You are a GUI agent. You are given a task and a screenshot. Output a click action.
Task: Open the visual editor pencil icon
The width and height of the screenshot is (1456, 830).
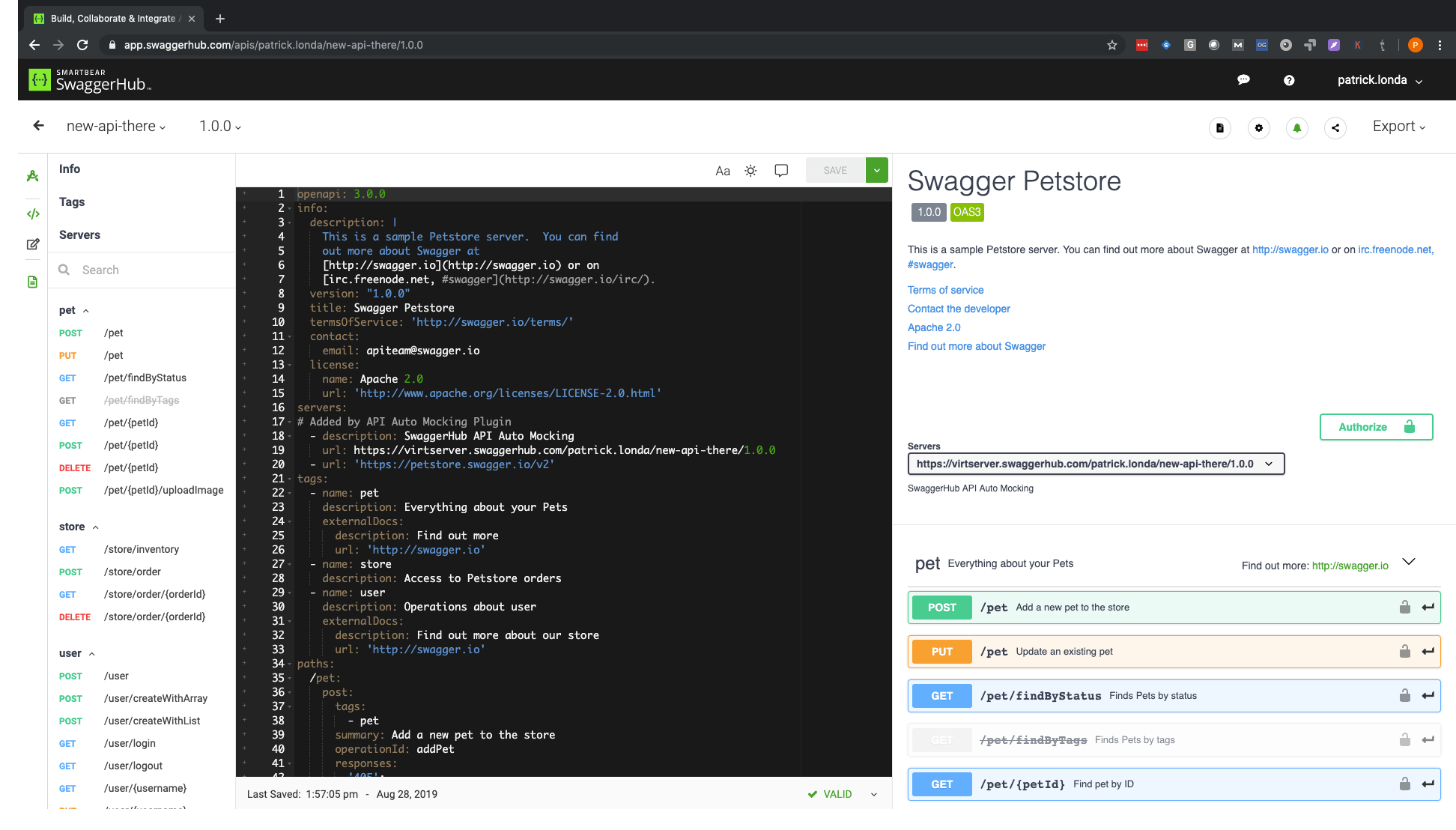tap(32, 243)
